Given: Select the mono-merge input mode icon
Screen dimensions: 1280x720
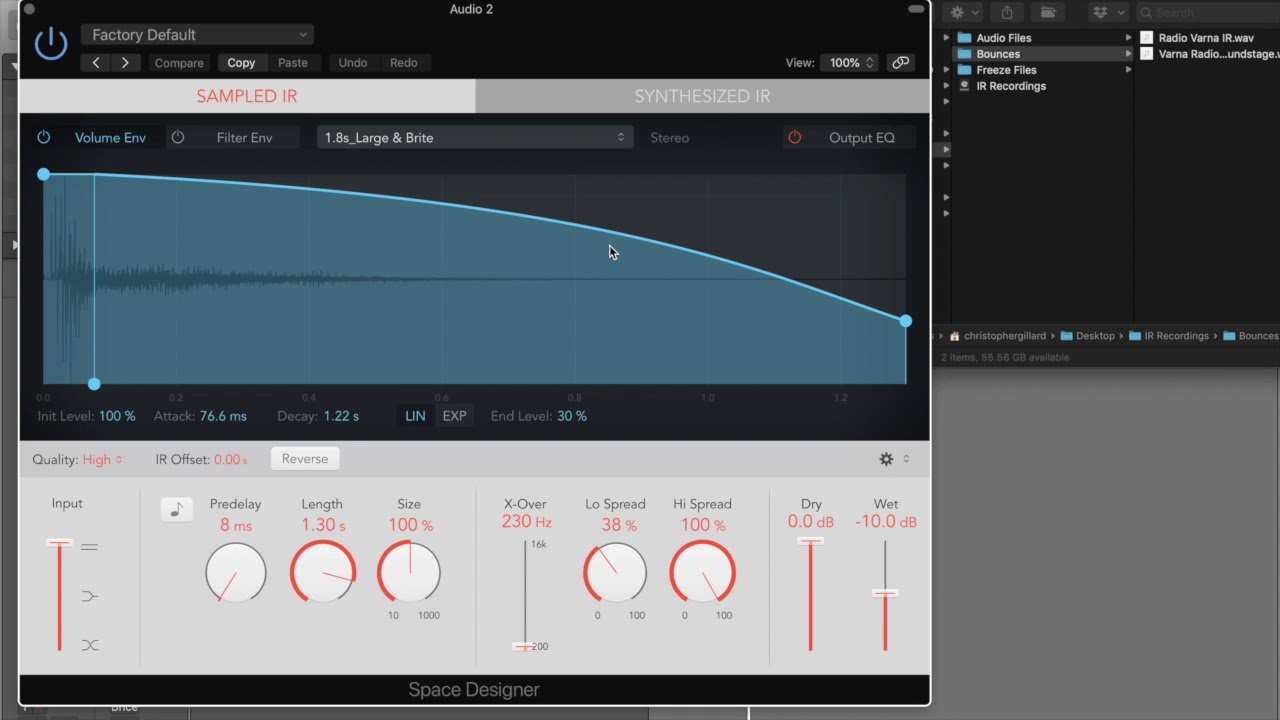Looking at the screenshot, I should click(x=90, y=596).
